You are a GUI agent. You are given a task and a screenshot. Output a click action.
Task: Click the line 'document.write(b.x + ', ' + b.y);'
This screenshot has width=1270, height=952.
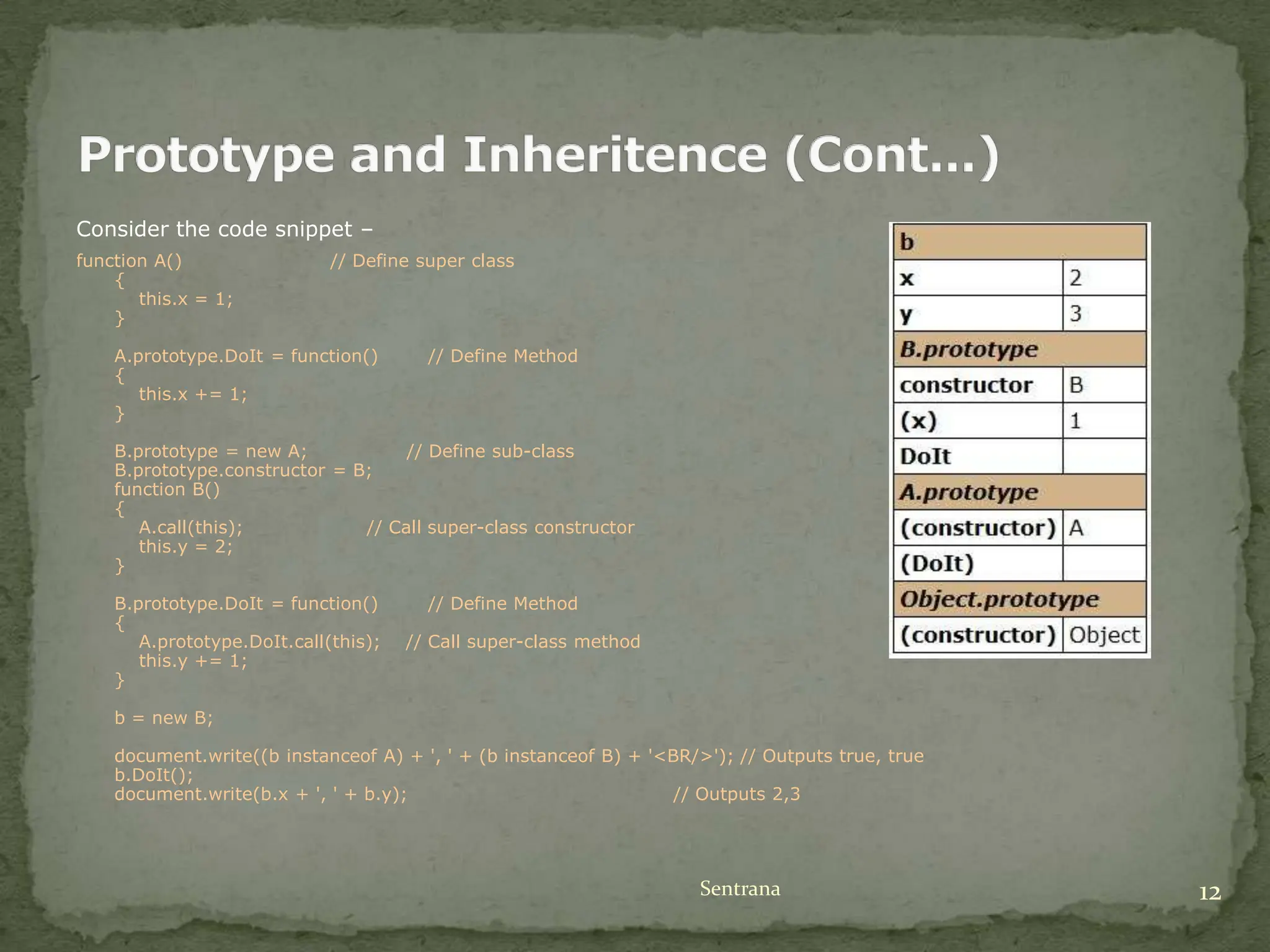(x=260, y=795)
